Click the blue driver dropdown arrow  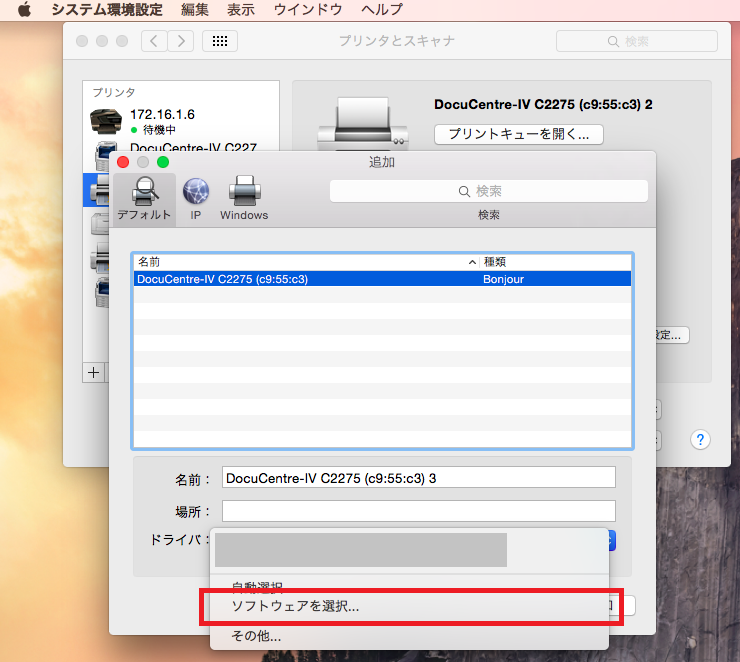pyautogui.click(x=611, y=540)
